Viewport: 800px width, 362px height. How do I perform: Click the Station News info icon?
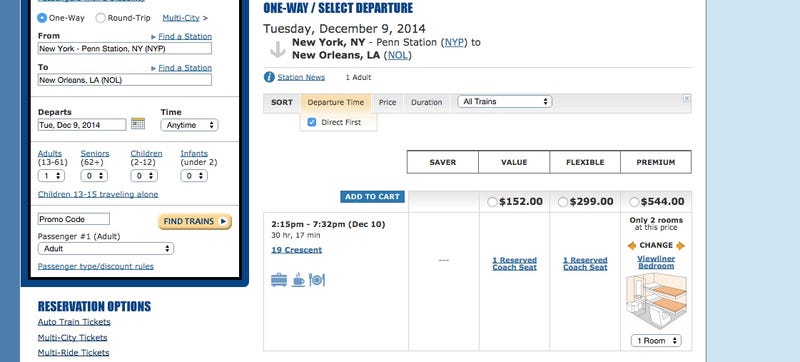coord(269,77)
